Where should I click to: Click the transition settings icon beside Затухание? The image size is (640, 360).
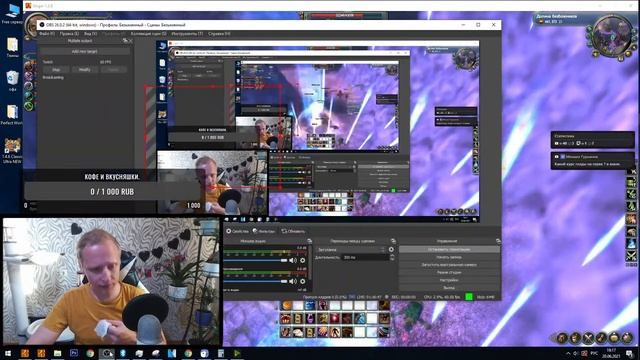click(x=391, y=249)
